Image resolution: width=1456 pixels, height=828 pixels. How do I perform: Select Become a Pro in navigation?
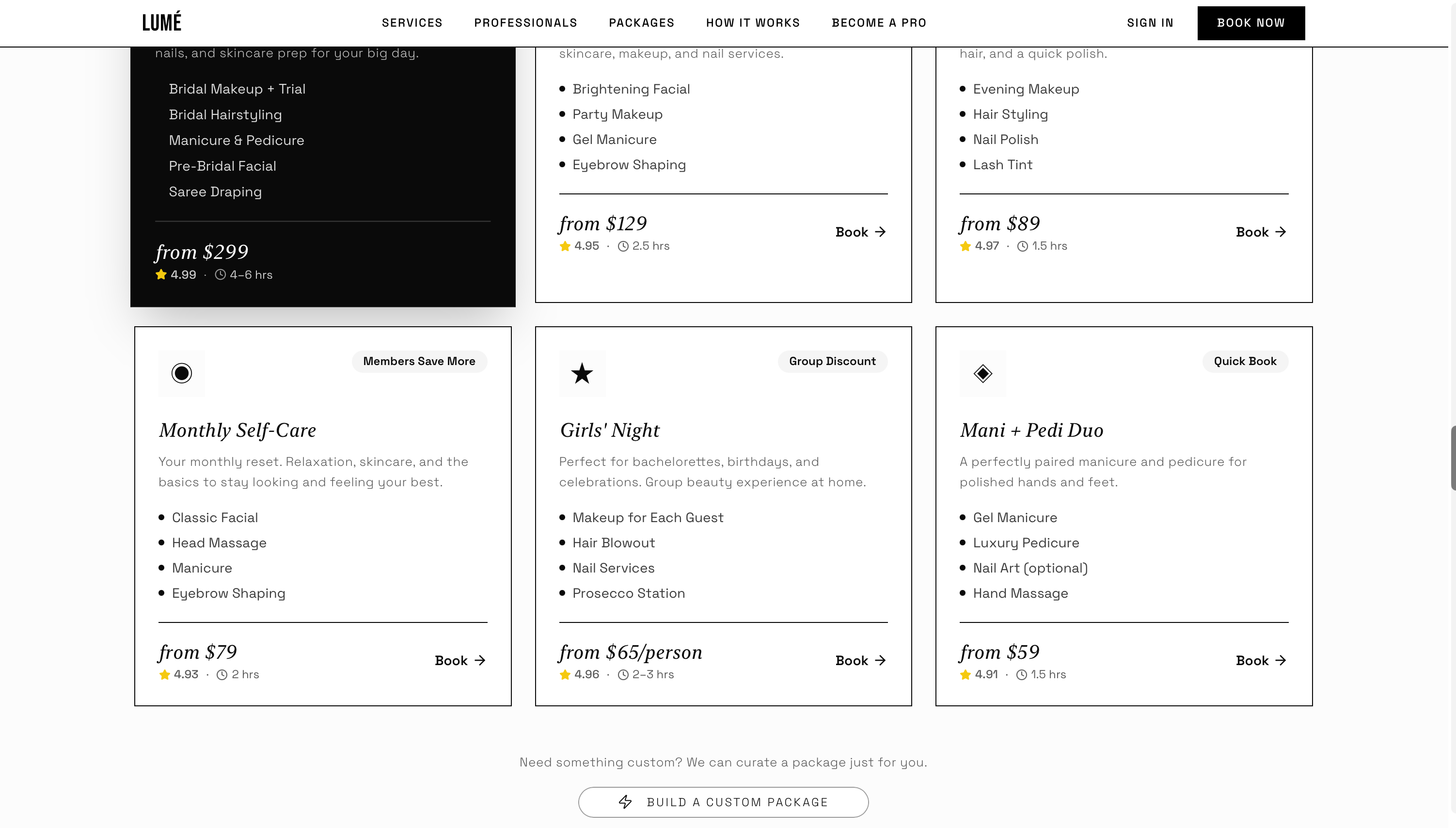coord(879,23)
